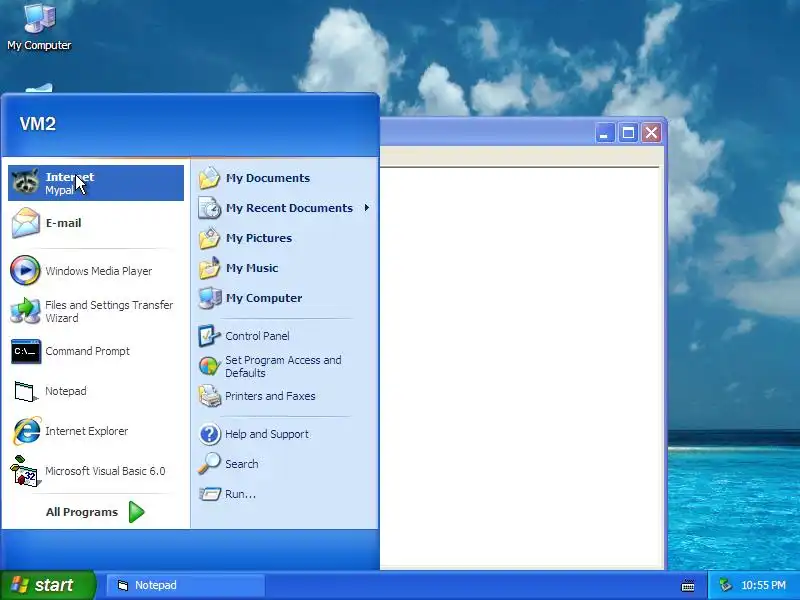Select Microsoft Visual Basic 6.0 label text

pos(105,471)
